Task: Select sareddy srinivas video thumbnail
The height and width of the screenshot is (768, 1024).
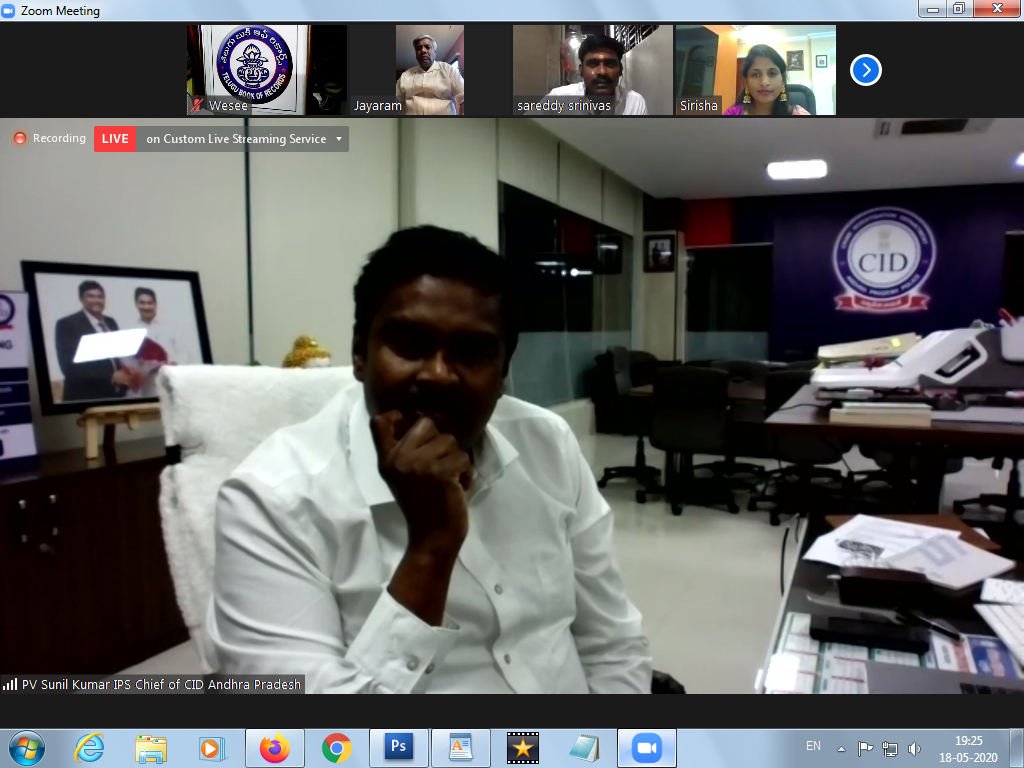Action: [593, 70]
